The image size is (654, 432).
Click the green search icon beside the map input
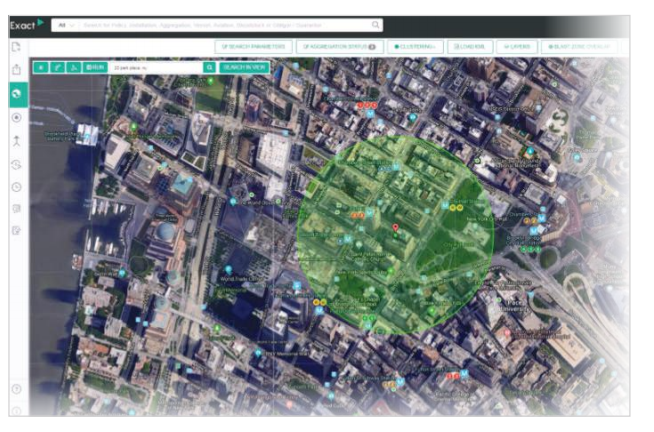pyautogui.click(x=209, y=67)
